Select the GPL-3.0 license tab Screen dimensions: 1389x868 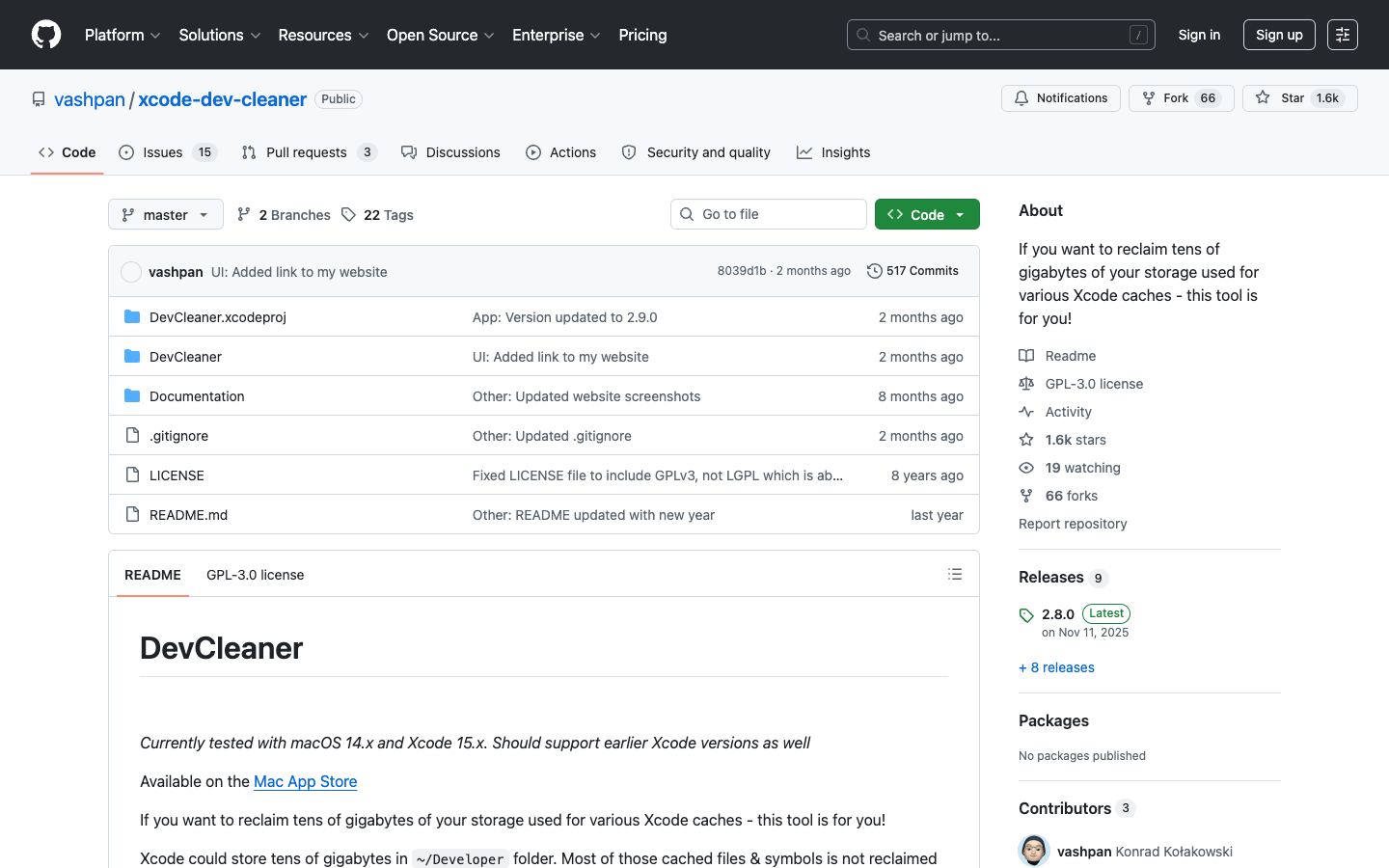tap(255, 575)
